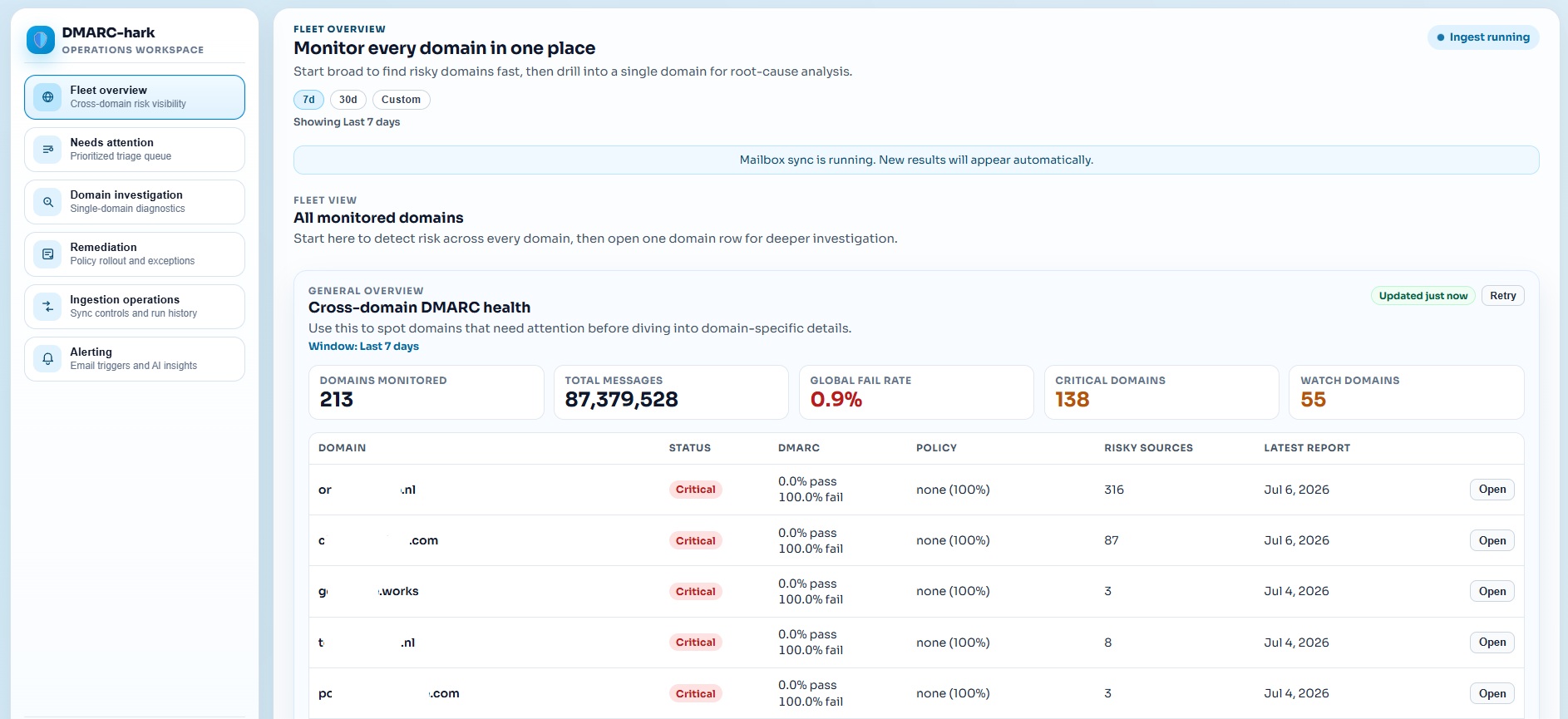Click the Mailbox sync is running banner
Screen dimensions: 1568x719
916,160
